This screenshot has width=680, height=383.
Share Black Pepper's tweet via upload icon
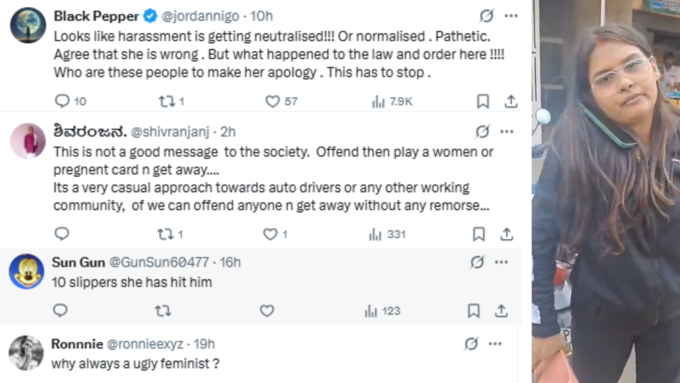click(x=511, y=101)
